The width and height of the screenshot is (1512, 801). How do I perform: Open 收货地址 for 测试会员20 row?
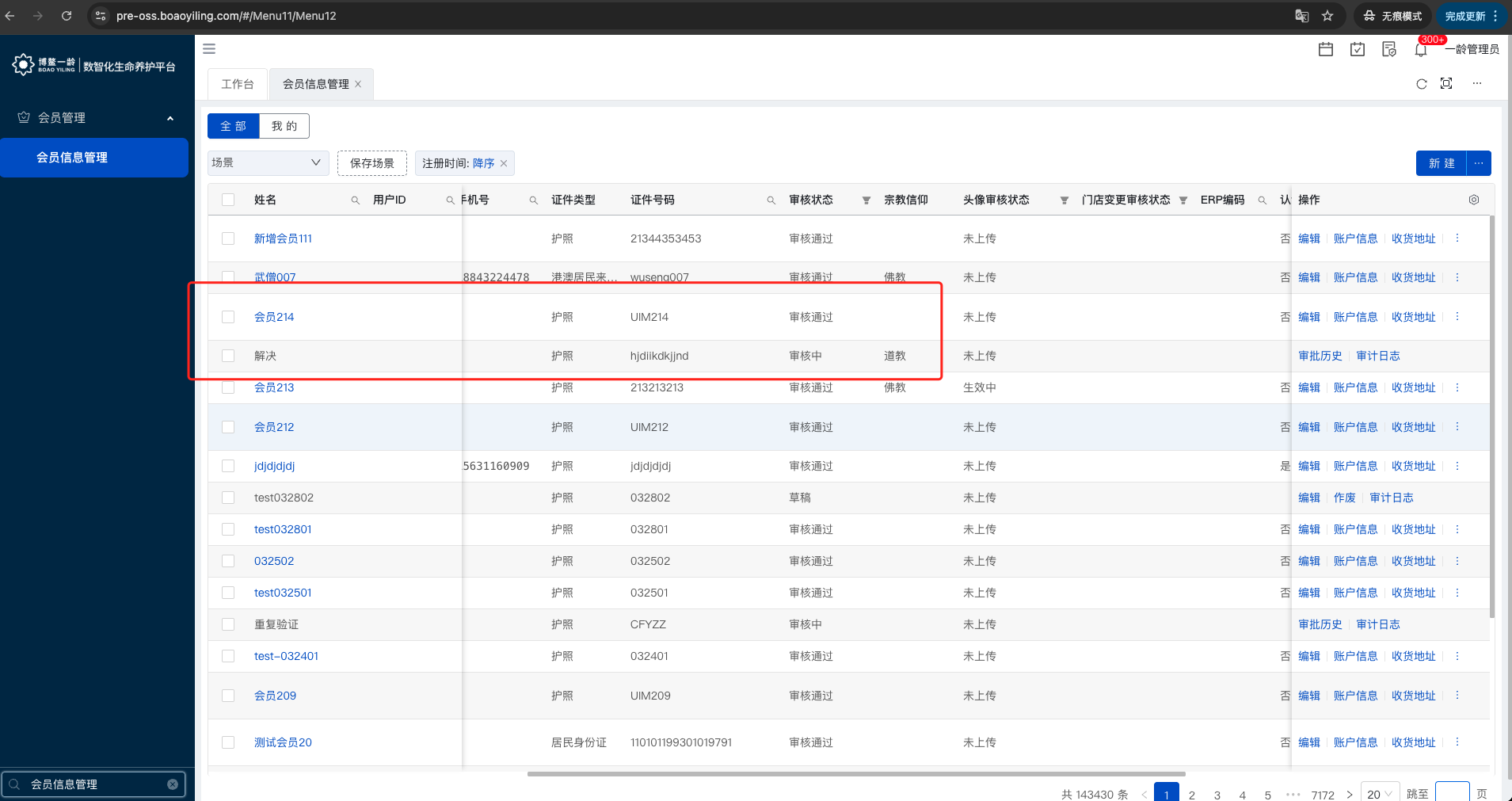click(x=1414, y=742)
